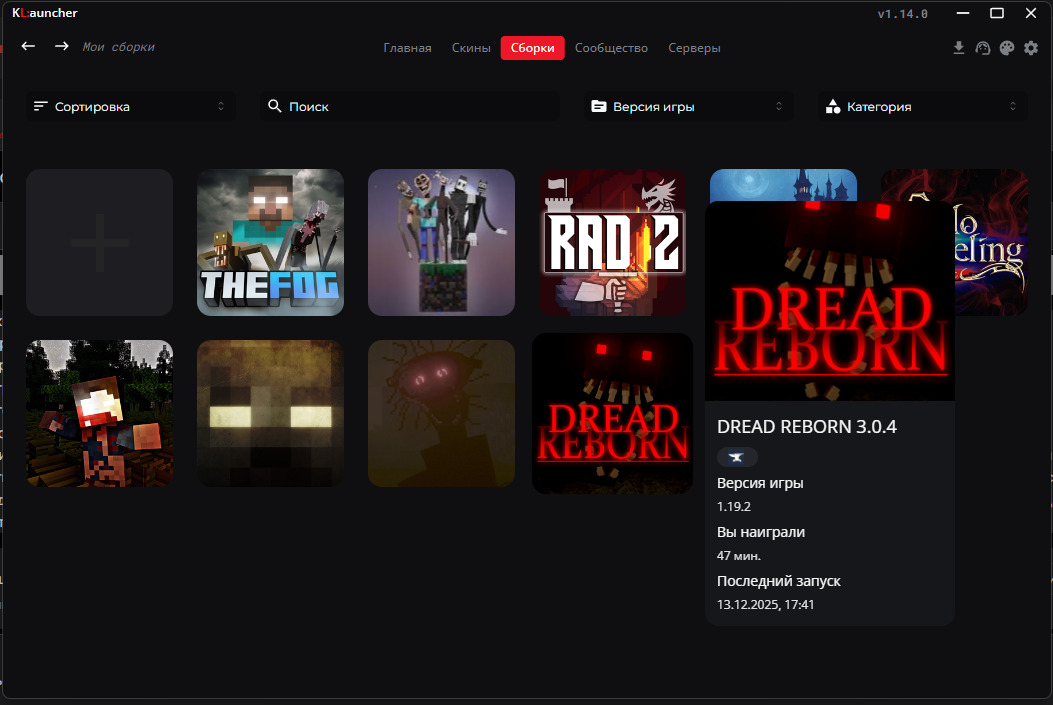The image size is (1053, 705).
Task: Open the Сортировка dropdown
Action: [x=131, y=106]
